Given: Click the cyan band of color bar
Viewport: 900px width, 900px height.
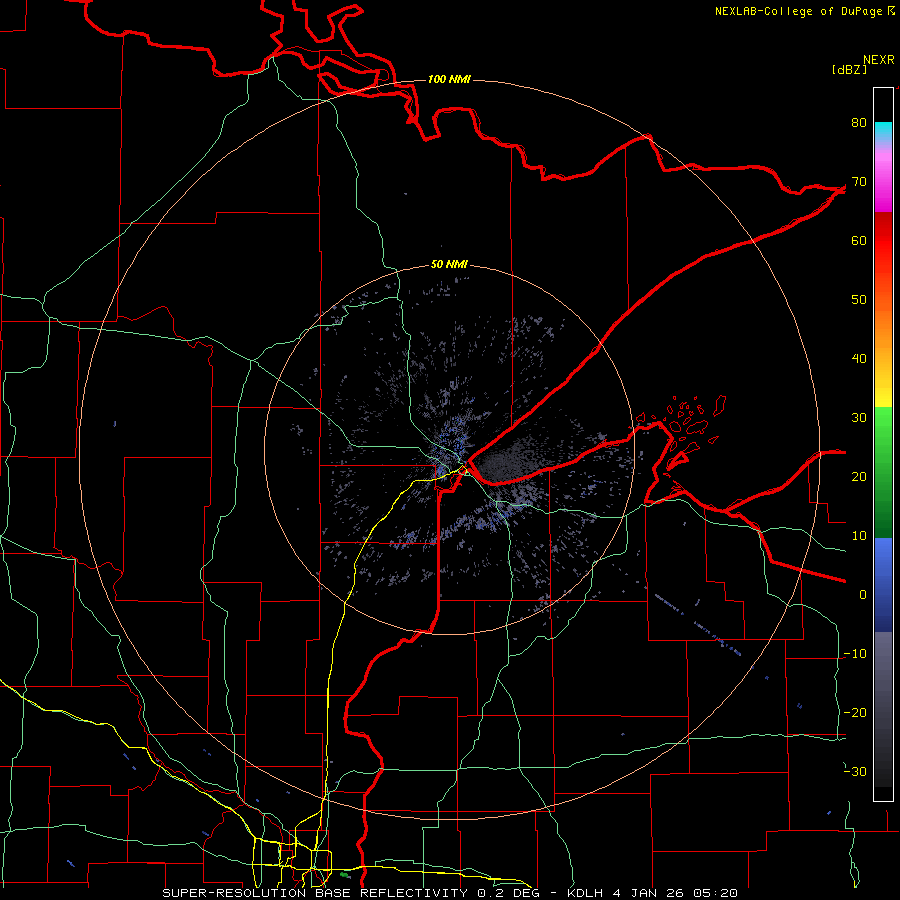Looking at the screenshot, I should [x=883, y=131].
